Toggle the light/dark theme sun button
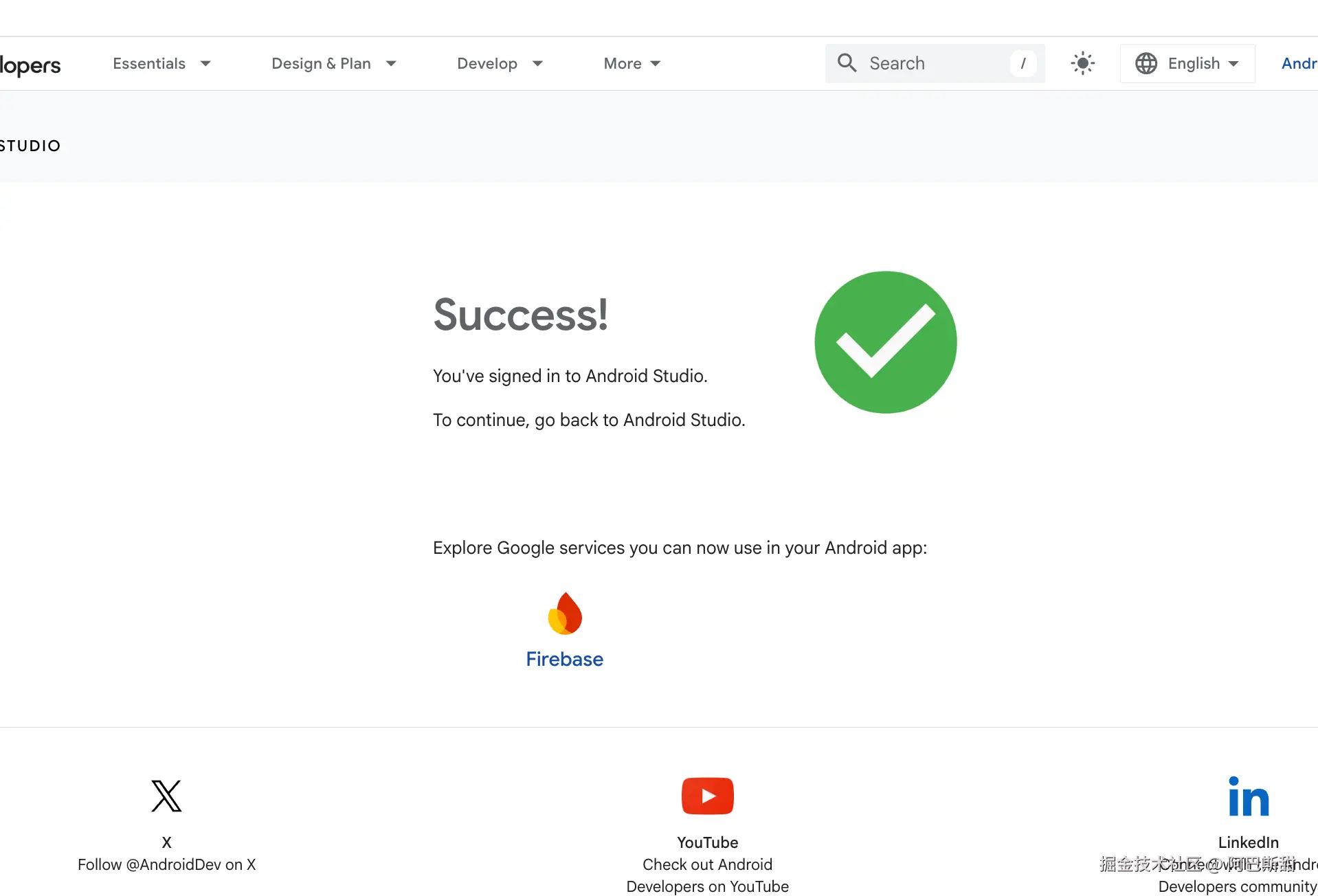 [x=1082, y=63]
